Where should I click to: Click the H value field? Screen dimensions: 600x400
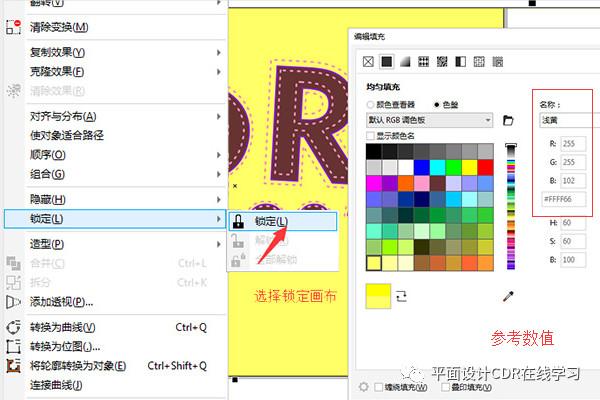(573, 223)
